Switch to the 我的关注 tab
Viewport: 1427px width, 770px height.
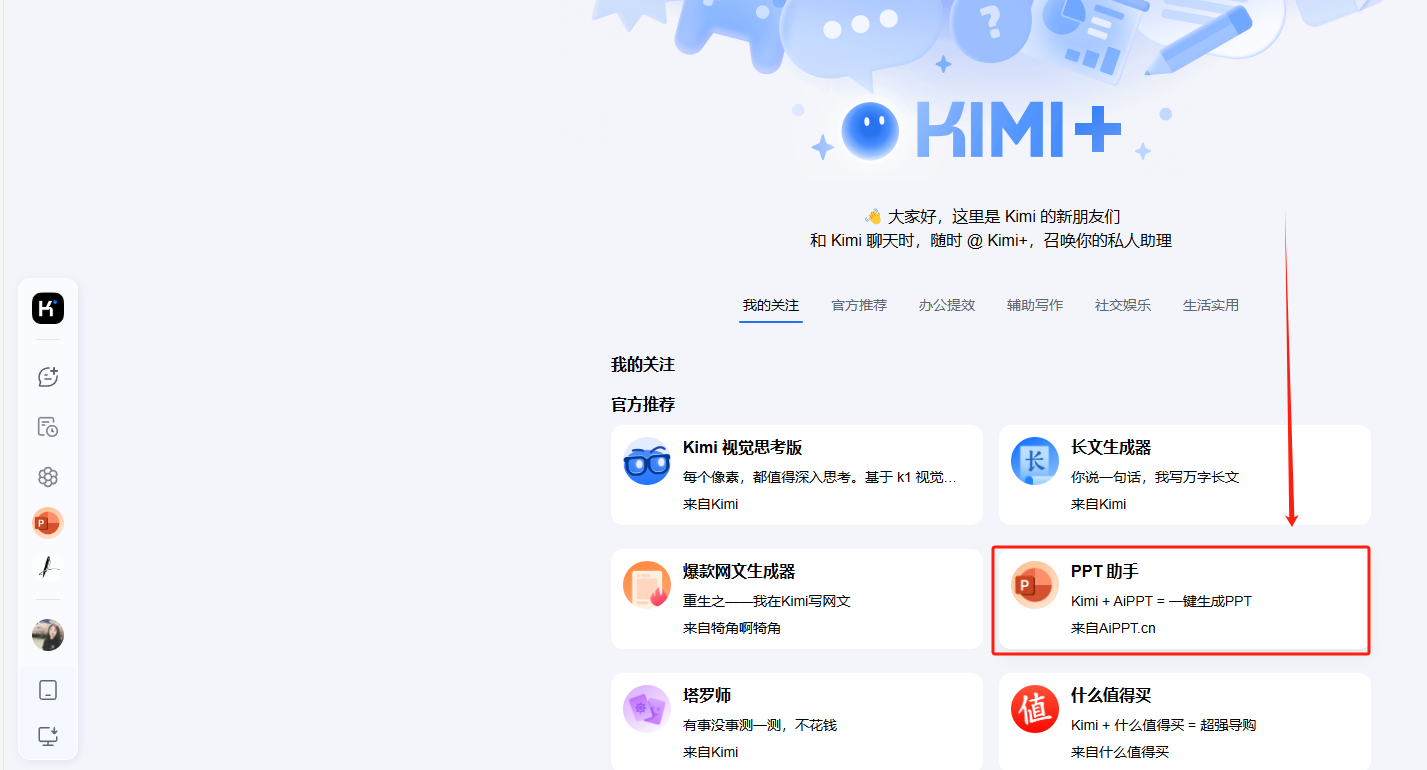[770, 305]
